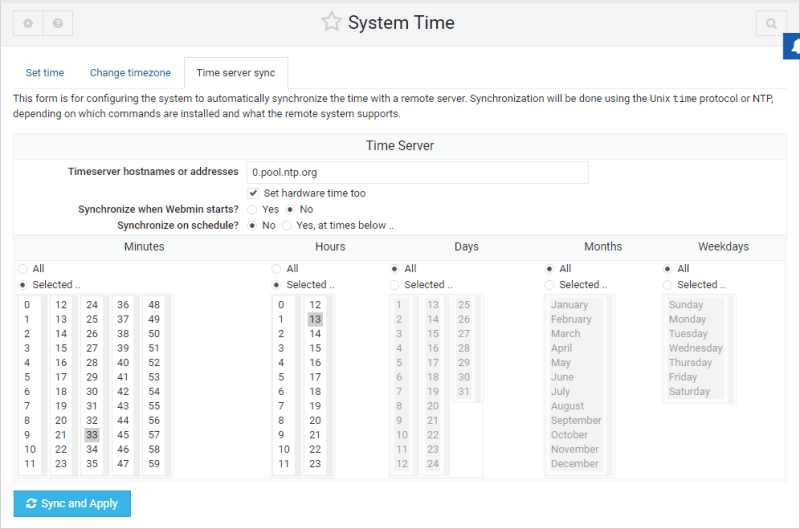Pick day 31 in Days list
This screenshot has height=529, width=800.
tap(464, 391)
